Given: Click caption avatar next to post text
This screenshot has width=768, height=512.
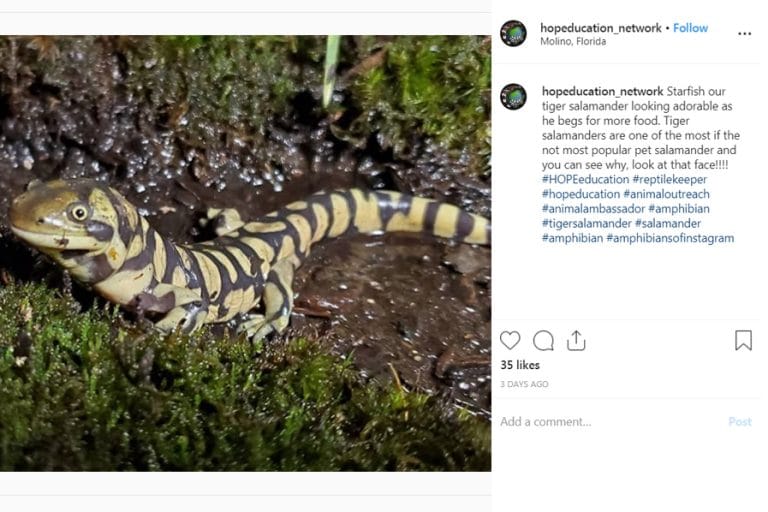Looking at the screenshot, I should tap(513, 97).
